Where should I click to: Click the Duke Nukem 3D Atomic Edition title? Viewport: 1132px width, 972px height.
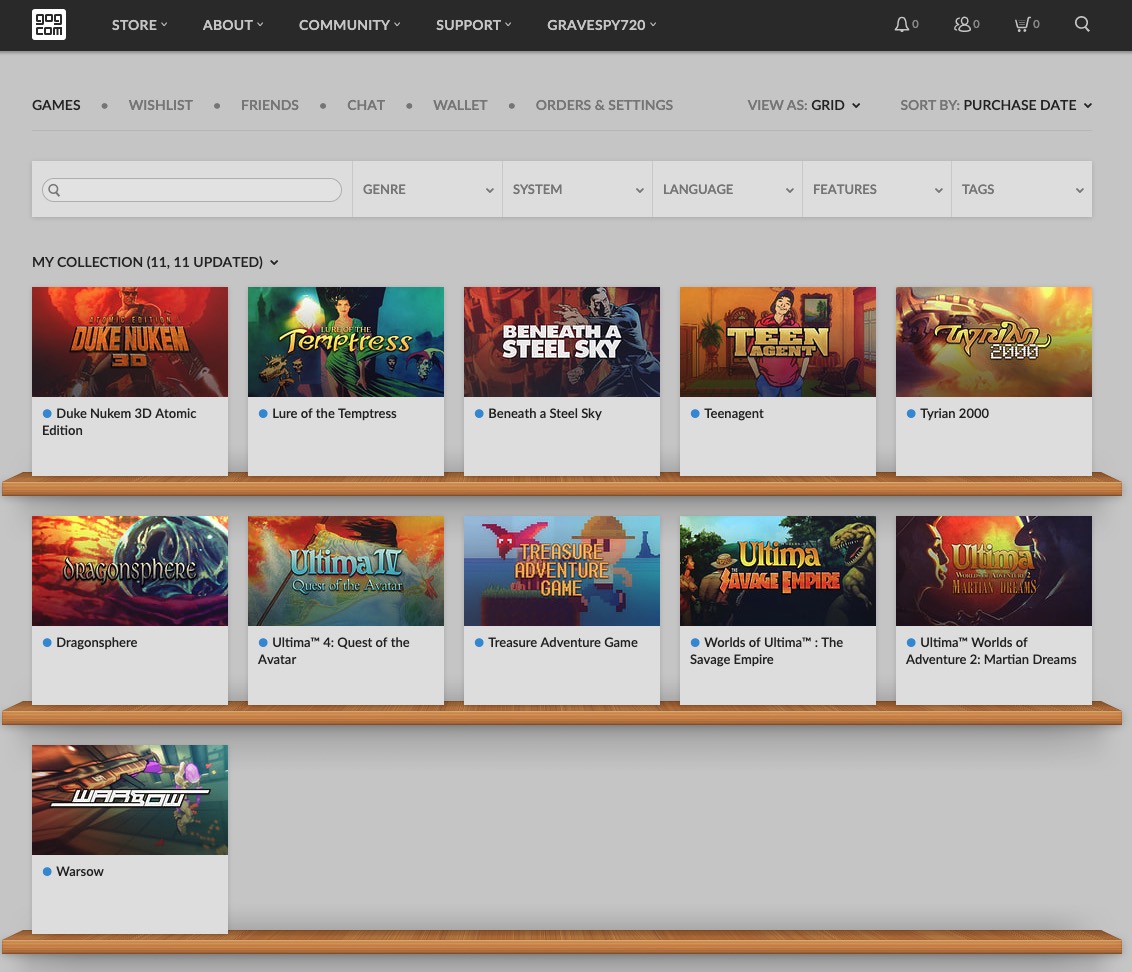point(119,422)
